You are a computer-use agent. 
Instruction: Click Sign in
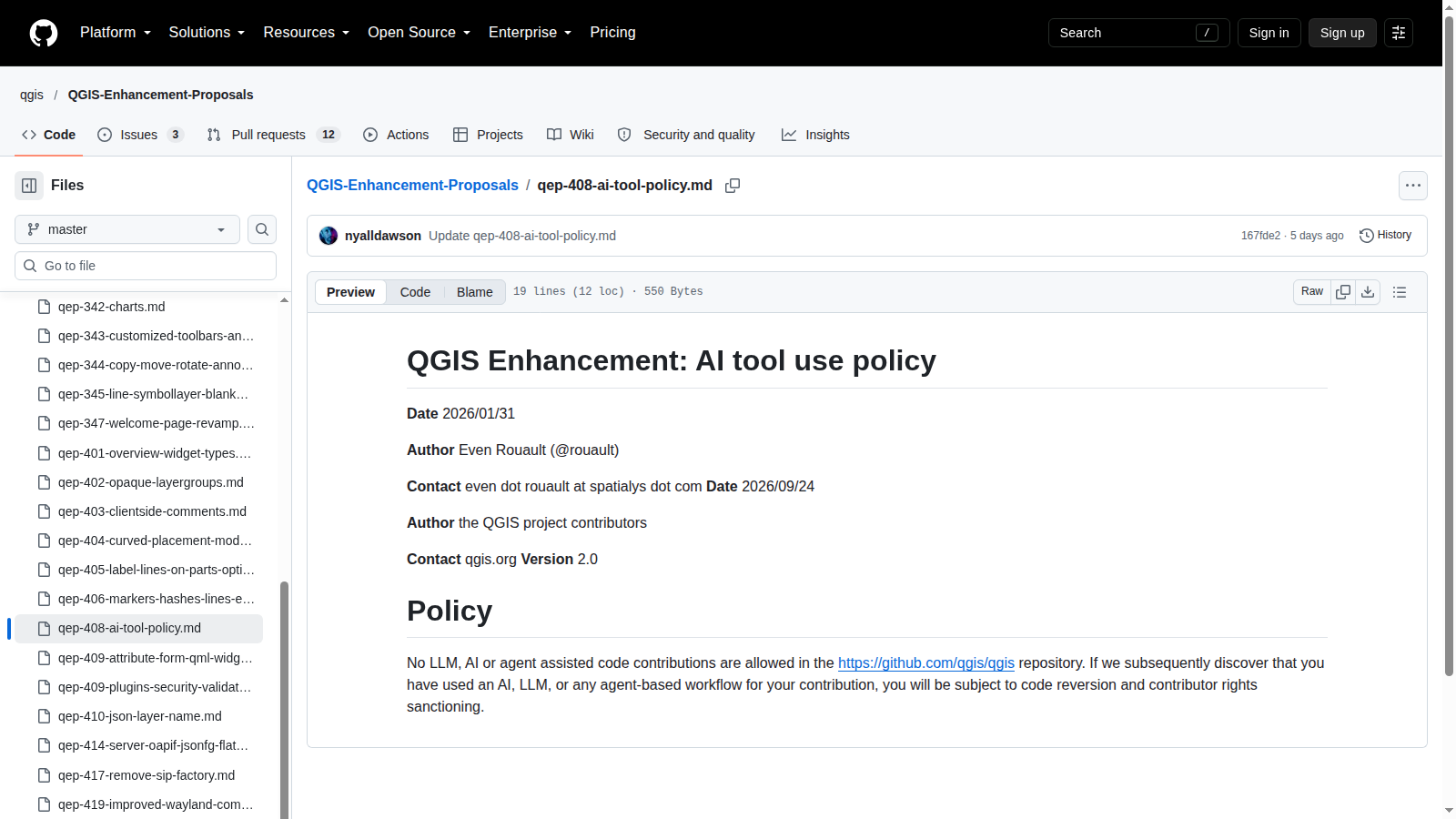pos(1269,33)
